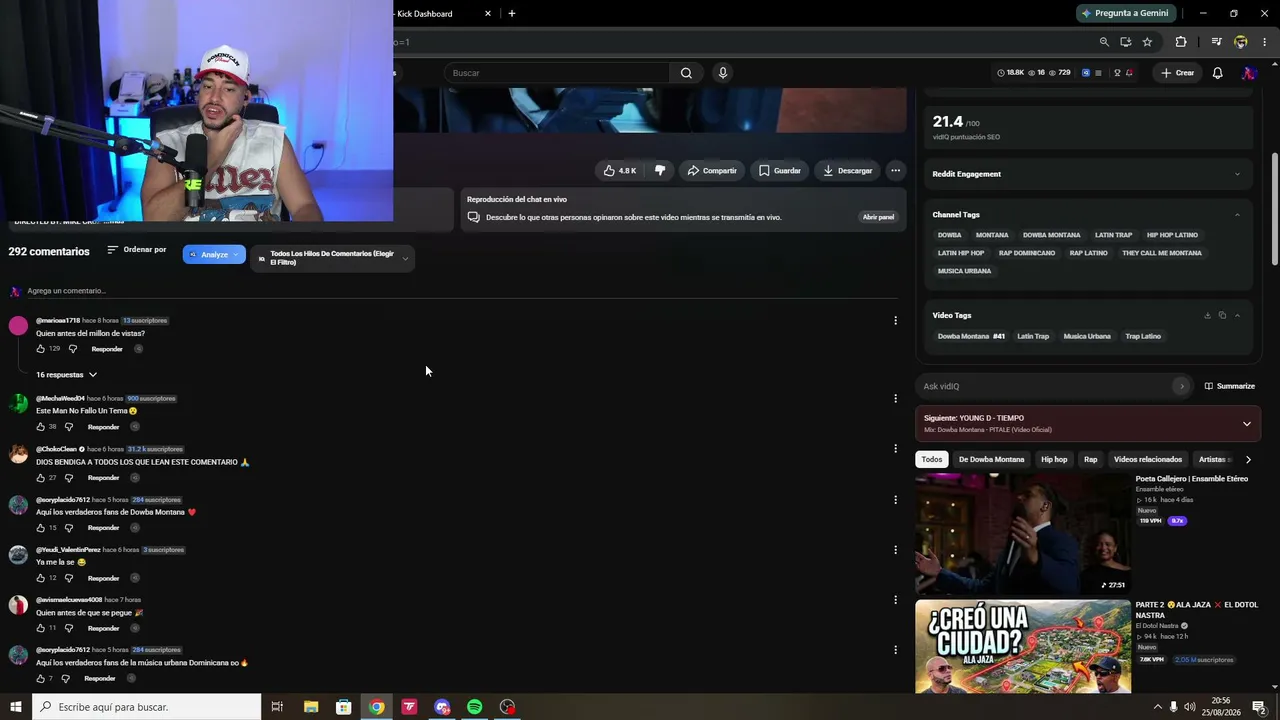Open the live chat replay panel
The height and width of the screenshot is (720, 1280).
(x=878, y=217)
